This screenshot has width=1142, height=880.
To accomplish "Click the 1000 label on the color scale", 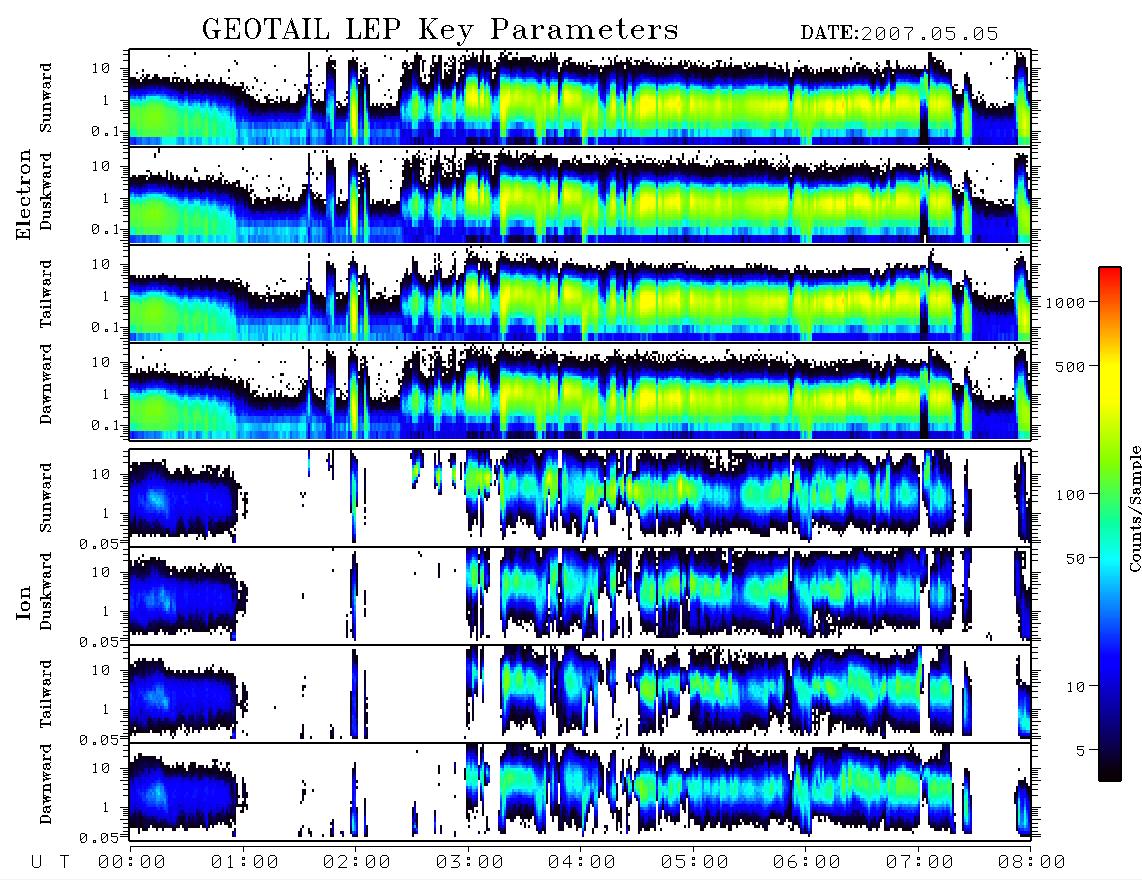I will tap(1065, 303).
